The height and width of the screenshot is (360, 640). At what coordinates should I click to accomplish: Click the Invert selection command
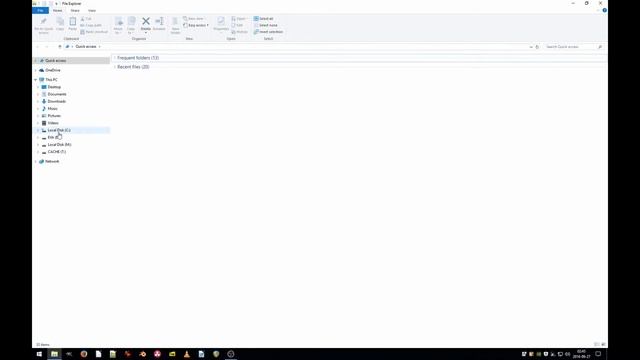268,32
